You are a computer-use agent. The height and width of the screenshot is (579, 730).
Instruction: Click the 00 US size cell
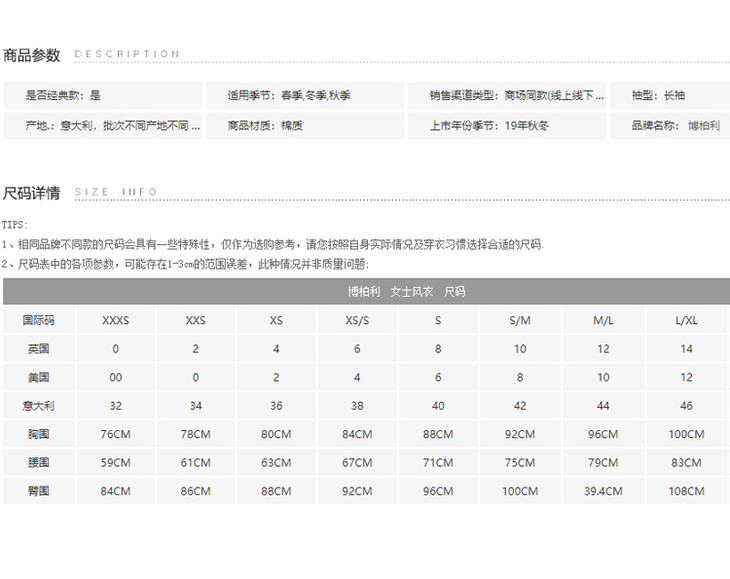115,378
